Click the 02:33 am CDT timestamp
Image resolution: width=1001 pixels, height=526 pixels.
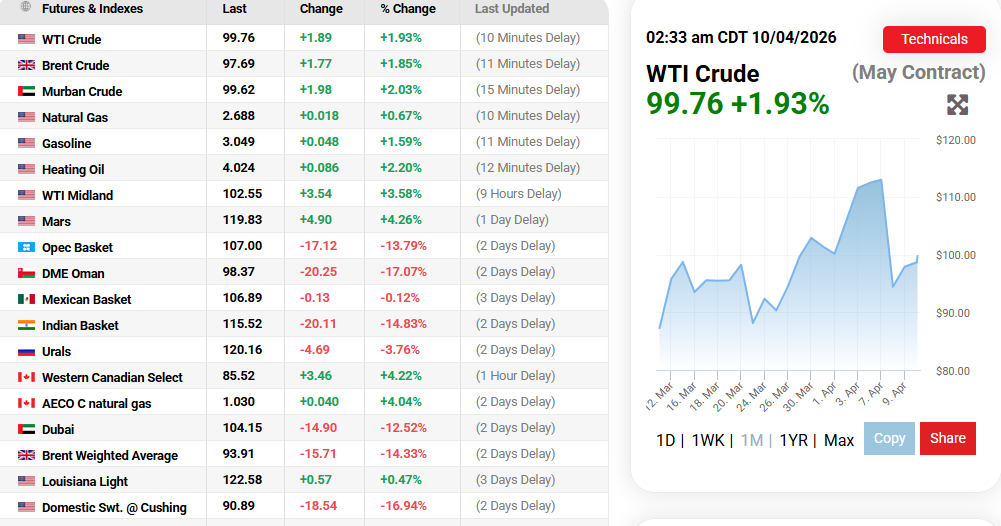pos(741,37)
